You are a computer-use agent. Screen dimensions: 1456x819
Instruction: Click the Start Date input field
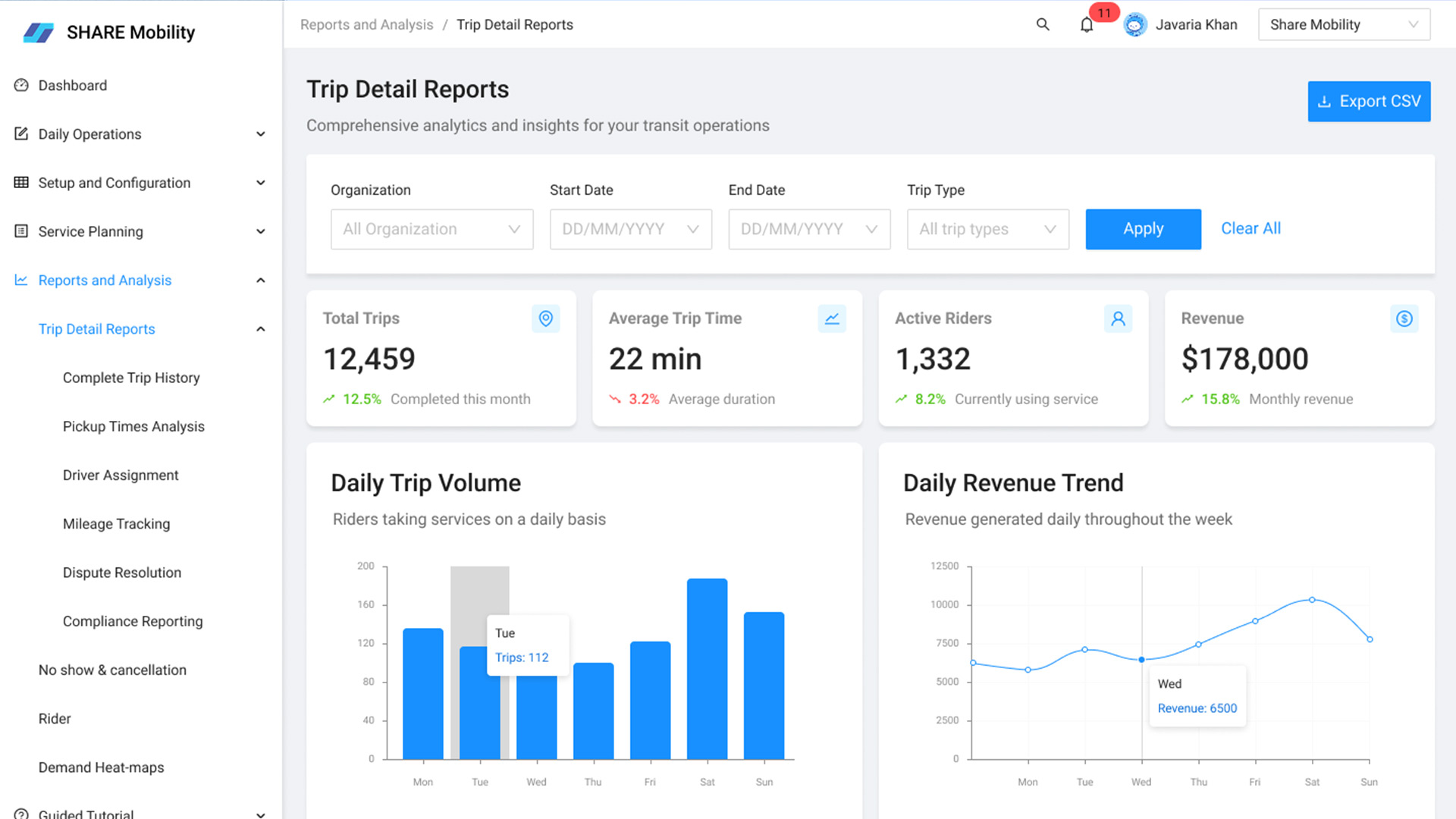click(x=630, y=229)
